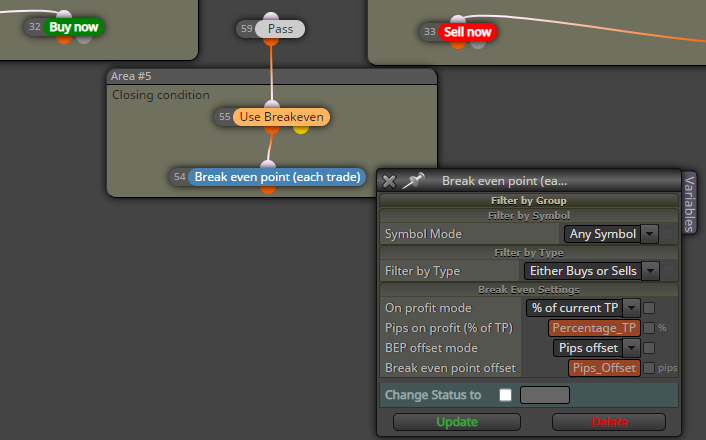This screenshot has height=440, width=706.
Task: Click the Update button
Action: [x=457, y=422]
